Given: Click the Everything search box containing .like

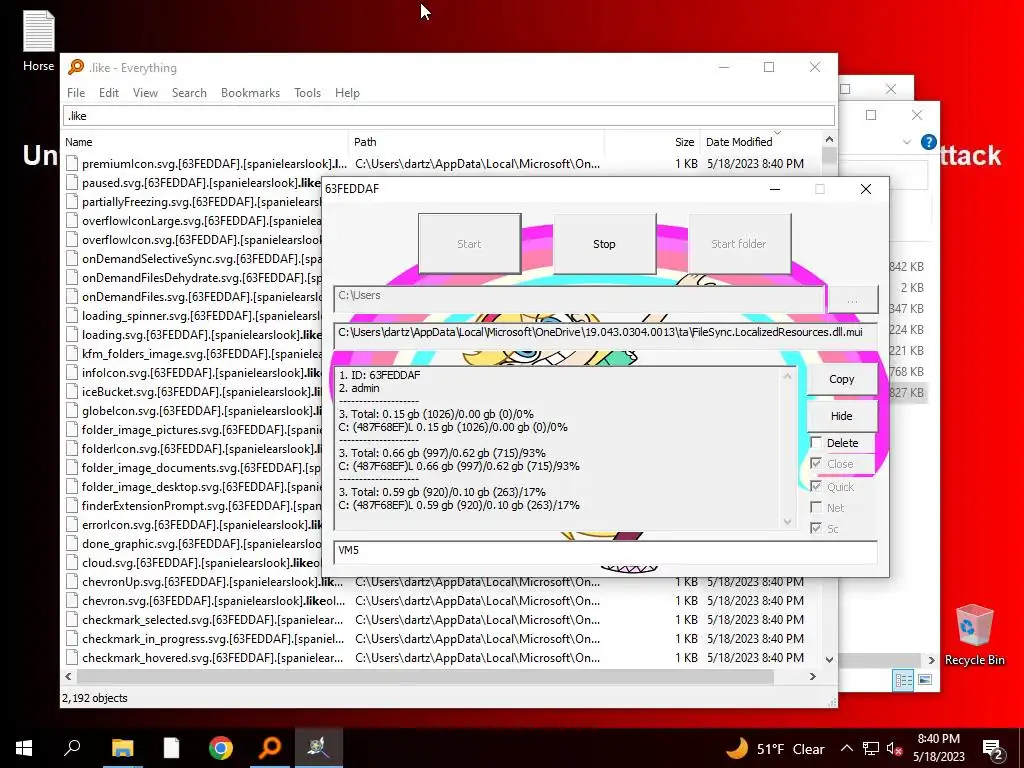Looking at the screenshot, I should 449,116.
